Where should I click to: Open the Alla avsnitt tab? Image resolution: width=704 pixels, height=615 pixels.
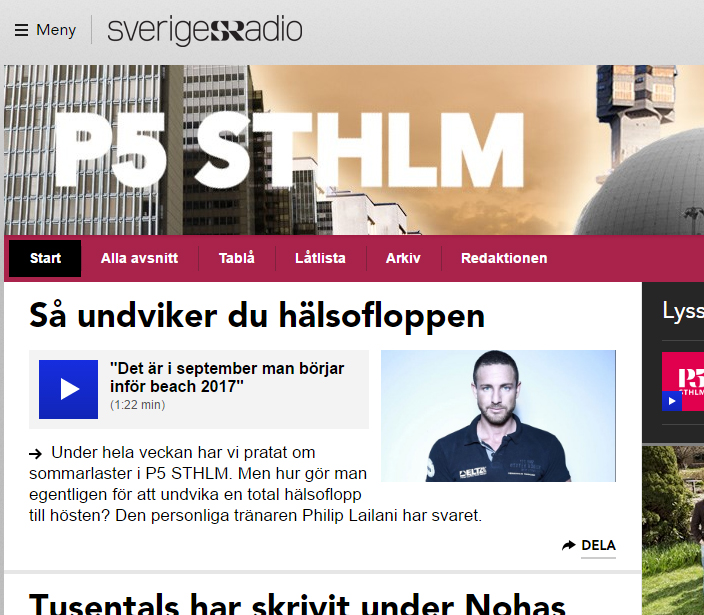click(139, 258)
